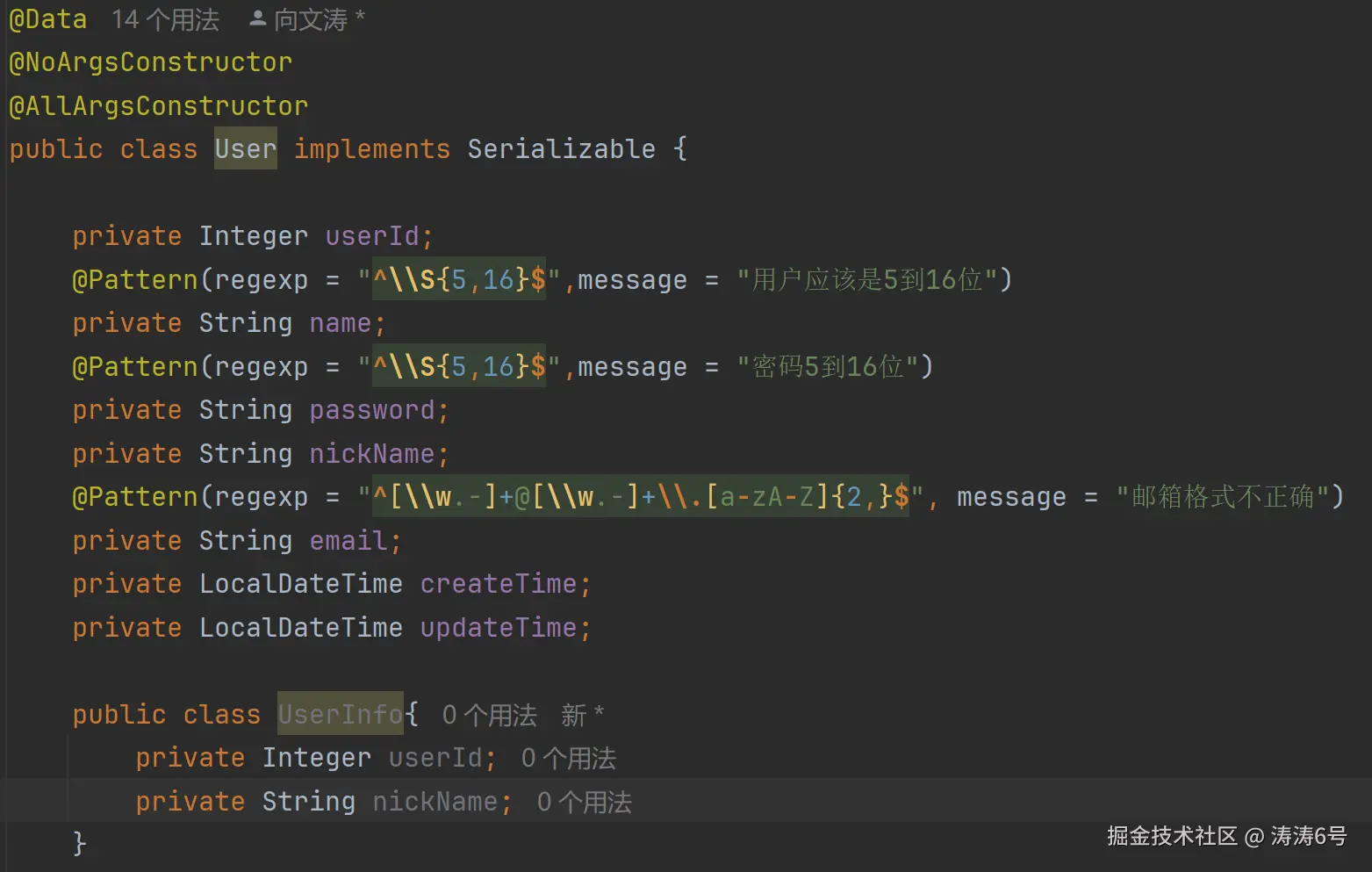The width and height of the screenshot is (1372, 872).
Task: Click the 新 * author hint
Action: click(x=582, y=716)
